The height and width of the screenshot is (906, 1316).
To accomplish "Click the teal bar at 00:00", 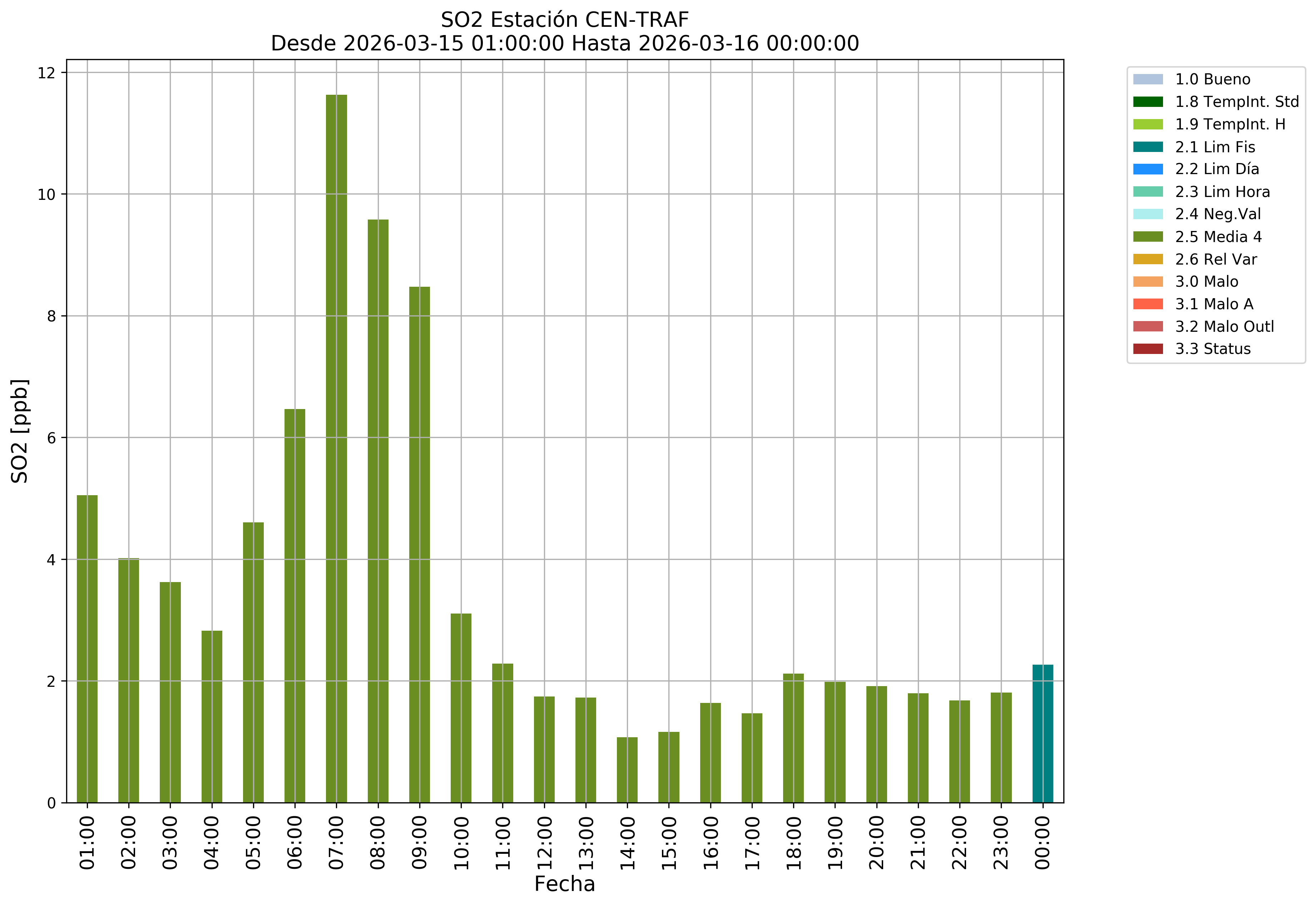I will 1043,733.
